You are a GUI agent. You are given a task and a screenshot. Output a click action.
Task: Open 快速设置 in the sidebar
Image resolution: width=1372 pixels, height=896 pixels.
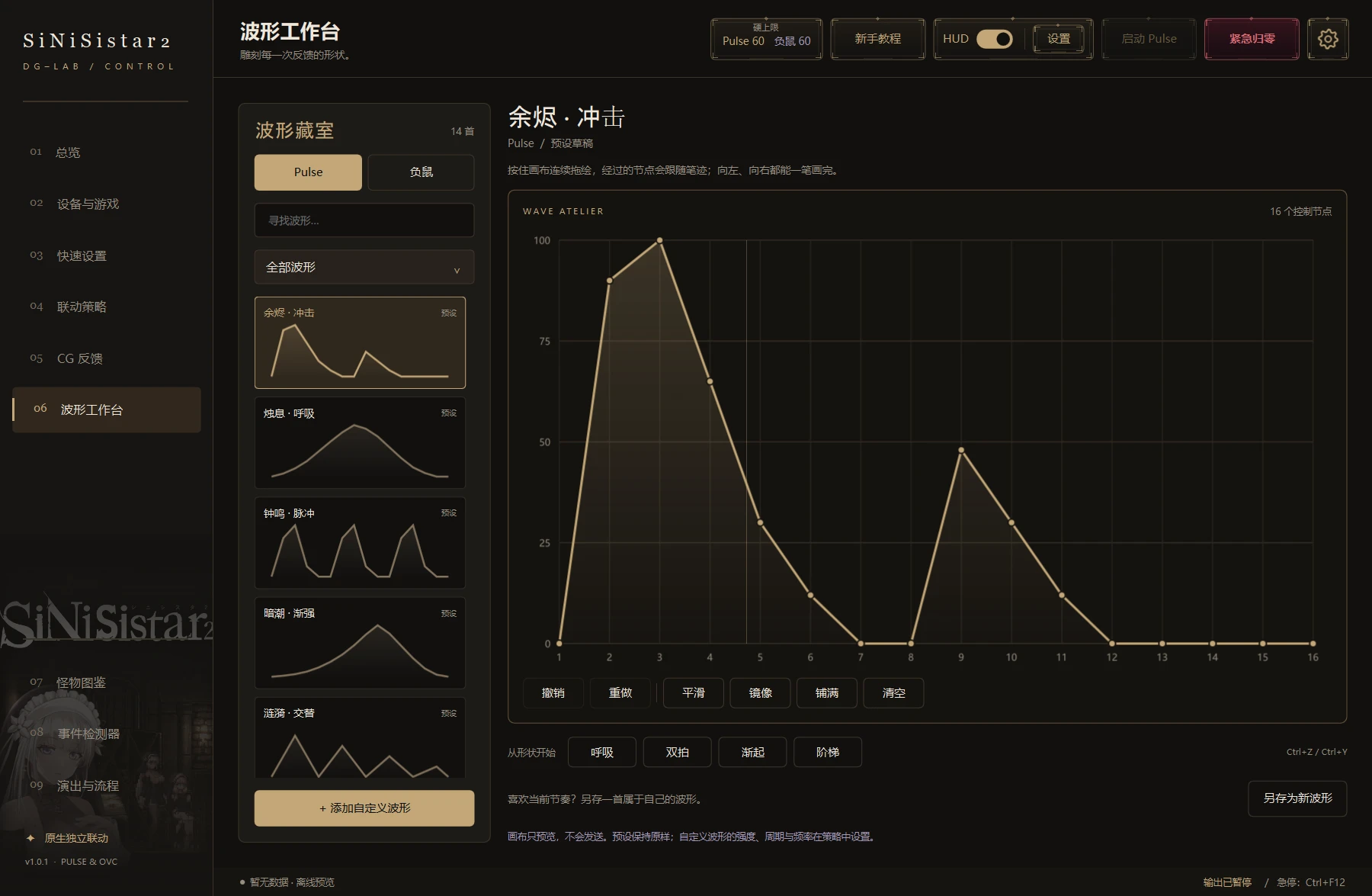[107, 255]
